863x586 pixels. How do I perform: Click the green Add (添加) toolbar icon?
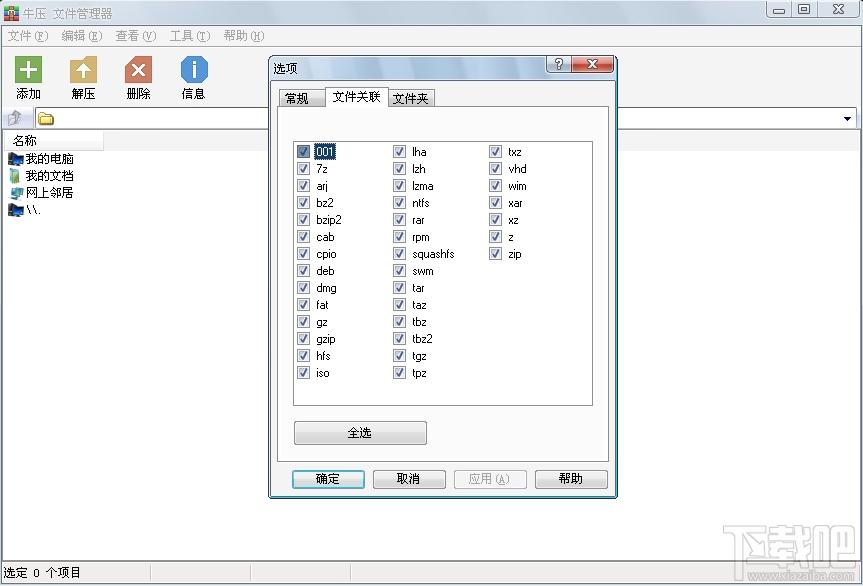[x=28, y=70]
